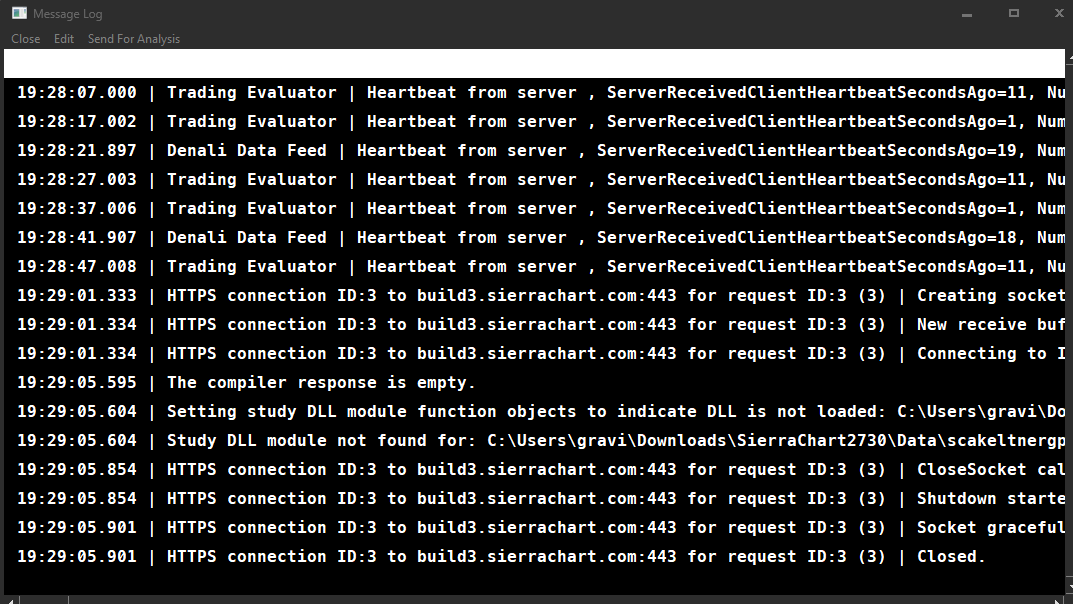Screen dimensions: 1073x604
Task: Close the Message Log window
Action: click(1058, 14)
